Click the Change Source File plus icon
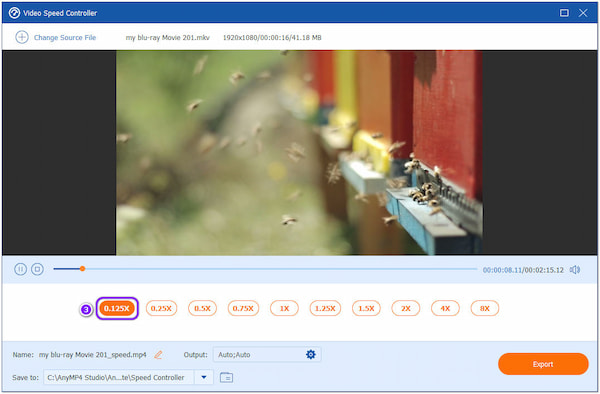Image resolution: width=600 pixels, height=394 pixels. pyautogui.click(x=22, y=37)
